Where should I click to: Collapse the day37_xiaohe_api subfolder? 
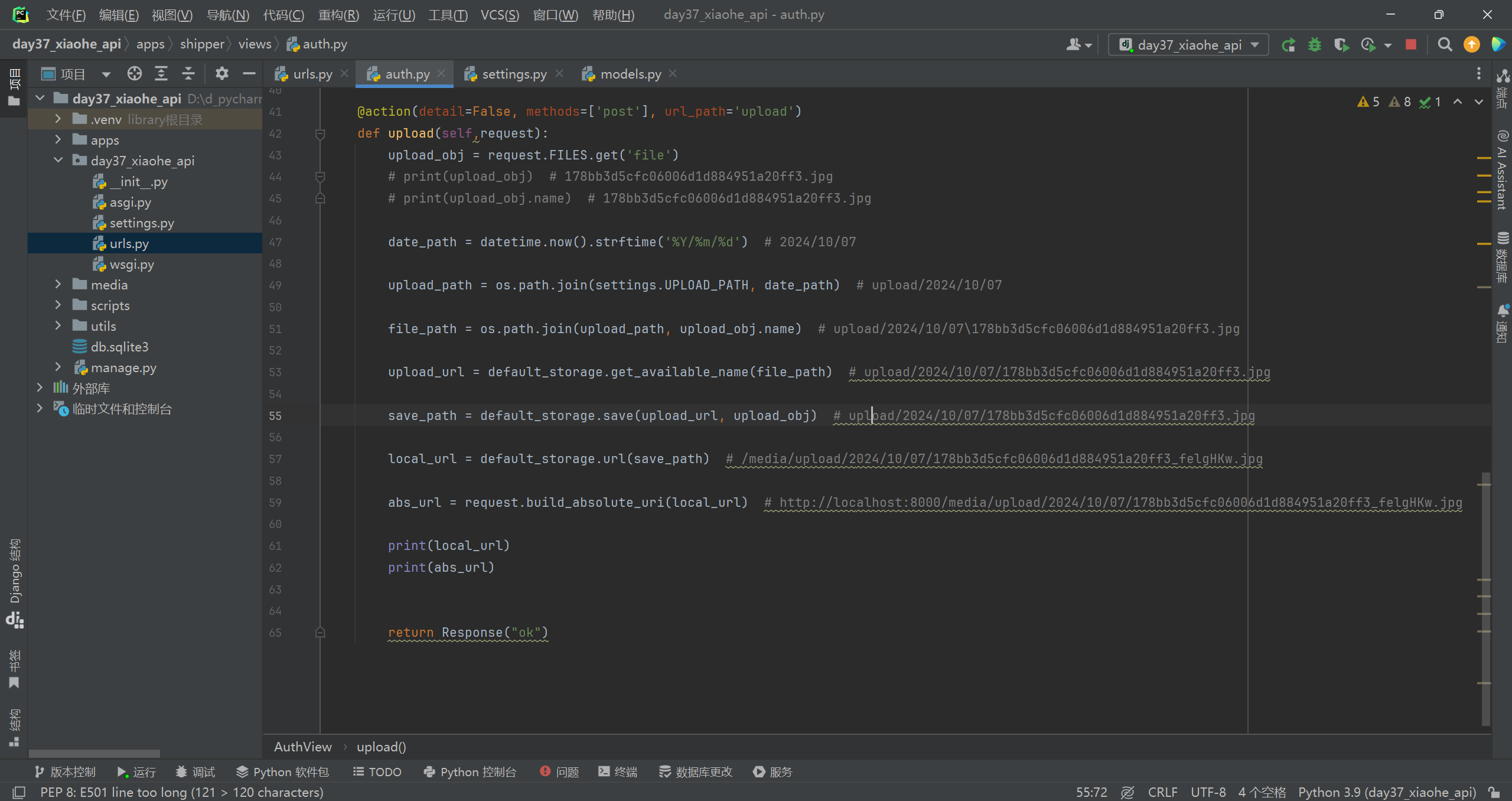58,161
